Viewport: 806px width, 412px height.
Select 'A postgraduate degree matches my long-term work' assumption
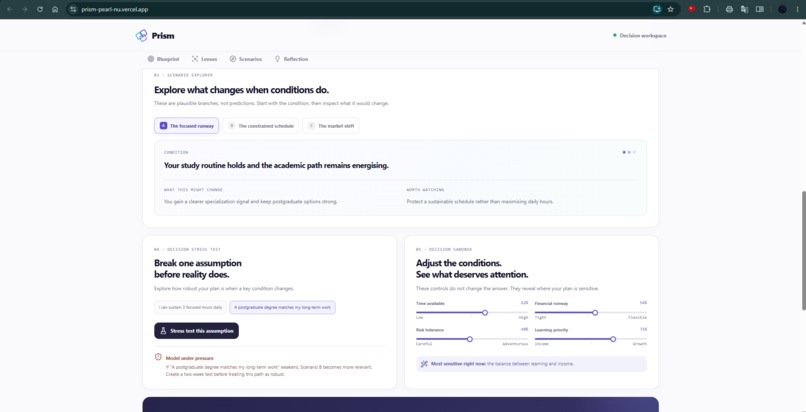282,307
